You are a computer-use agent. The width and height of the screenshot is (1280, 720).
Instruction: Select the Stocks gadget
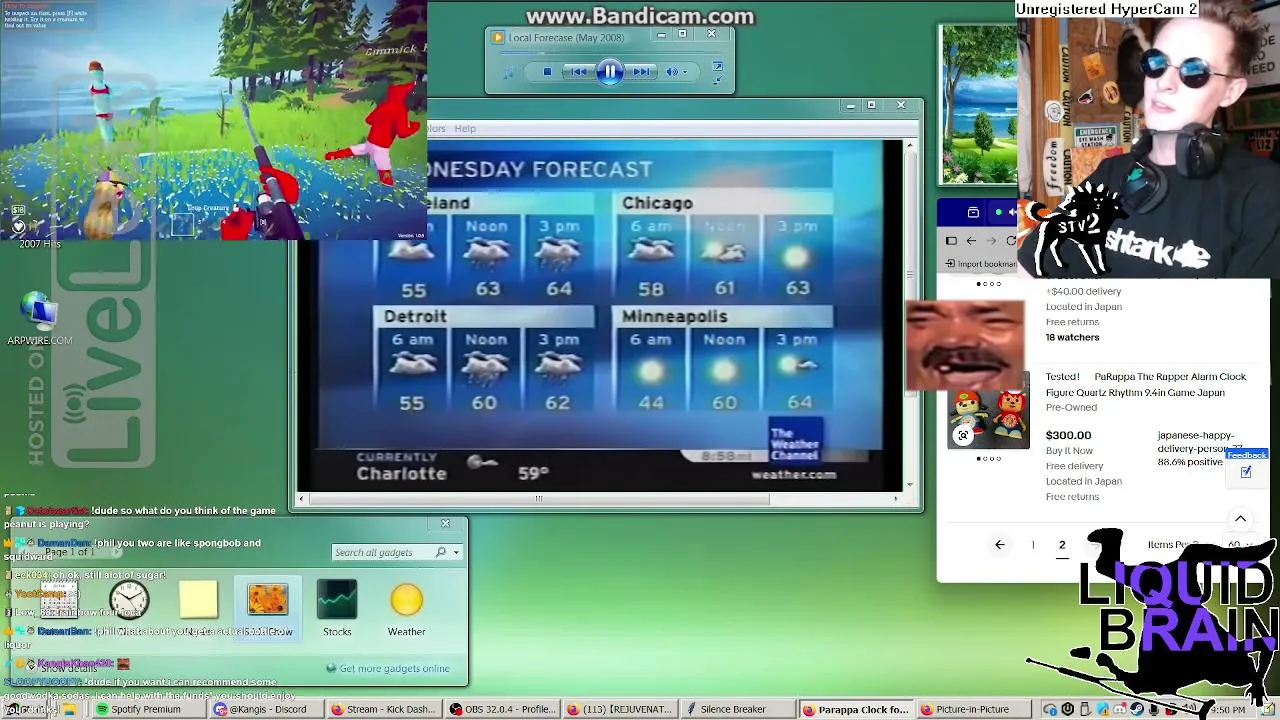[337, 607]
